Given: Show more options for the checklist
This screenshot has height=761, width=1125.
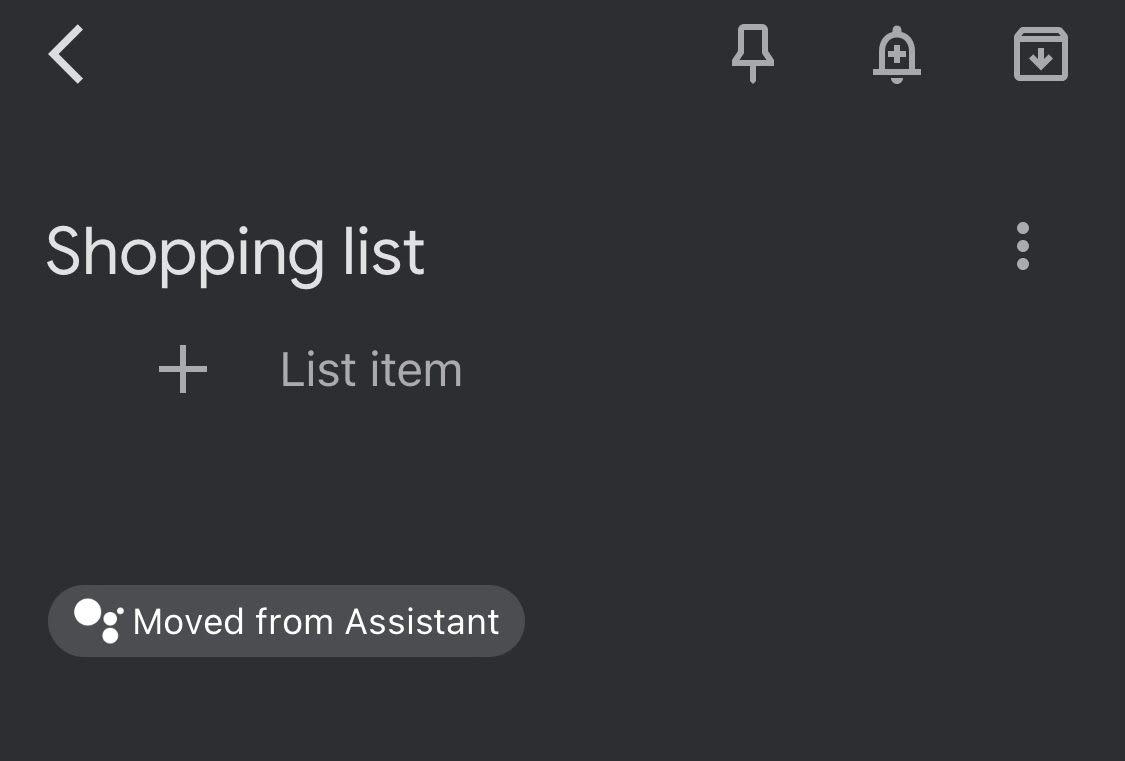Looking at the screenshot, I should click(x=1022, y=246).
